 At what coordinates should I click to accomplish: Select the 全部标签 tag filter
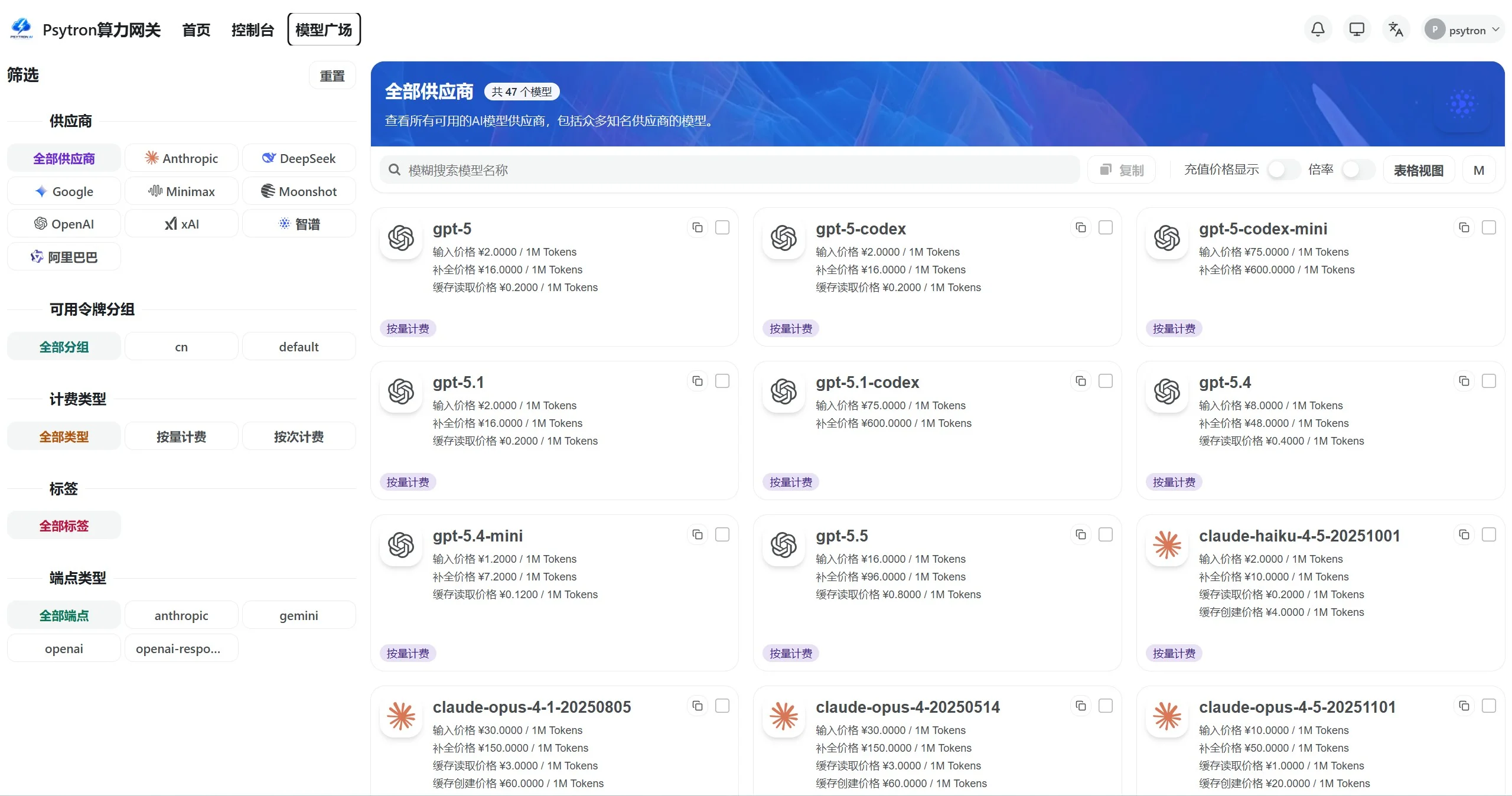point(64,526)
